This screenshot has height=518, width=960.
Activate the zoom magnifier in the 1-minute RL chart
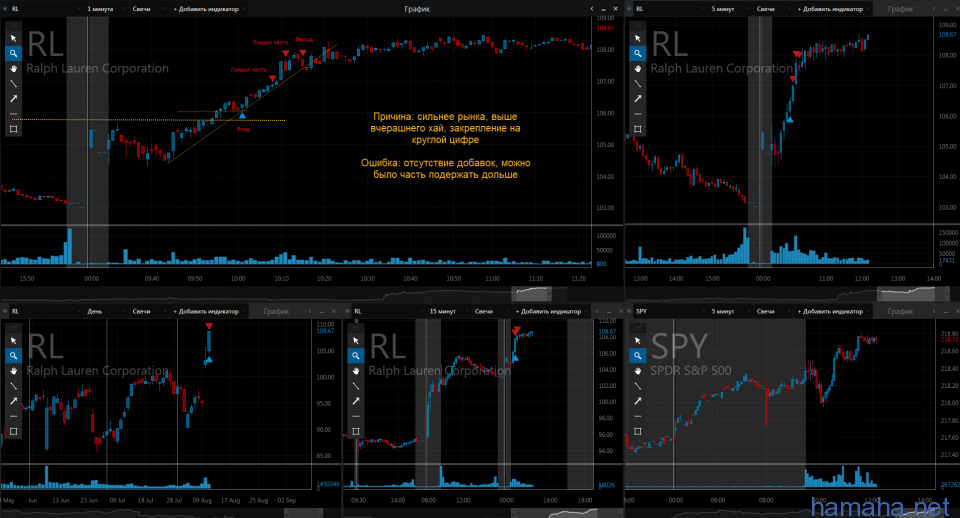pos(13,53)
